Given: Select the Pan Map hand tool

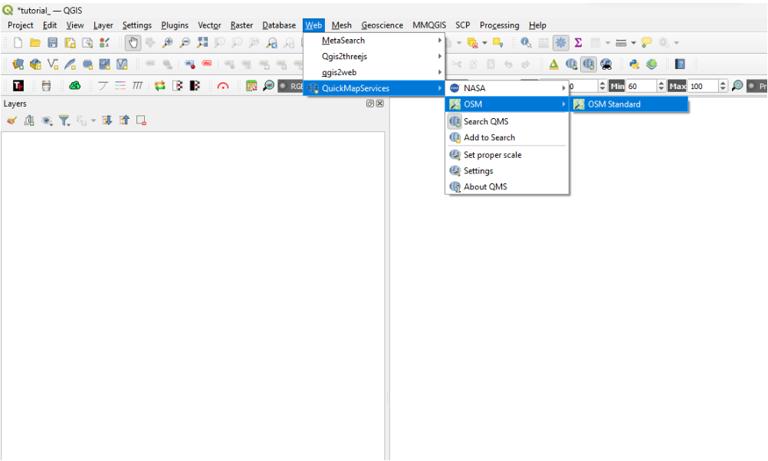Looking at the screenshot, I should 133,43.
